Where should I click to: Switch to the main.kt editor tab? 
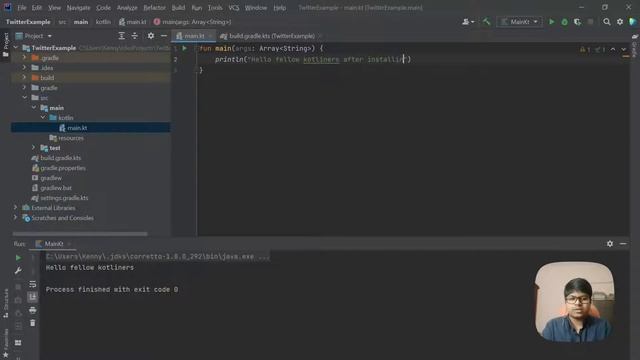click(193, 36)
